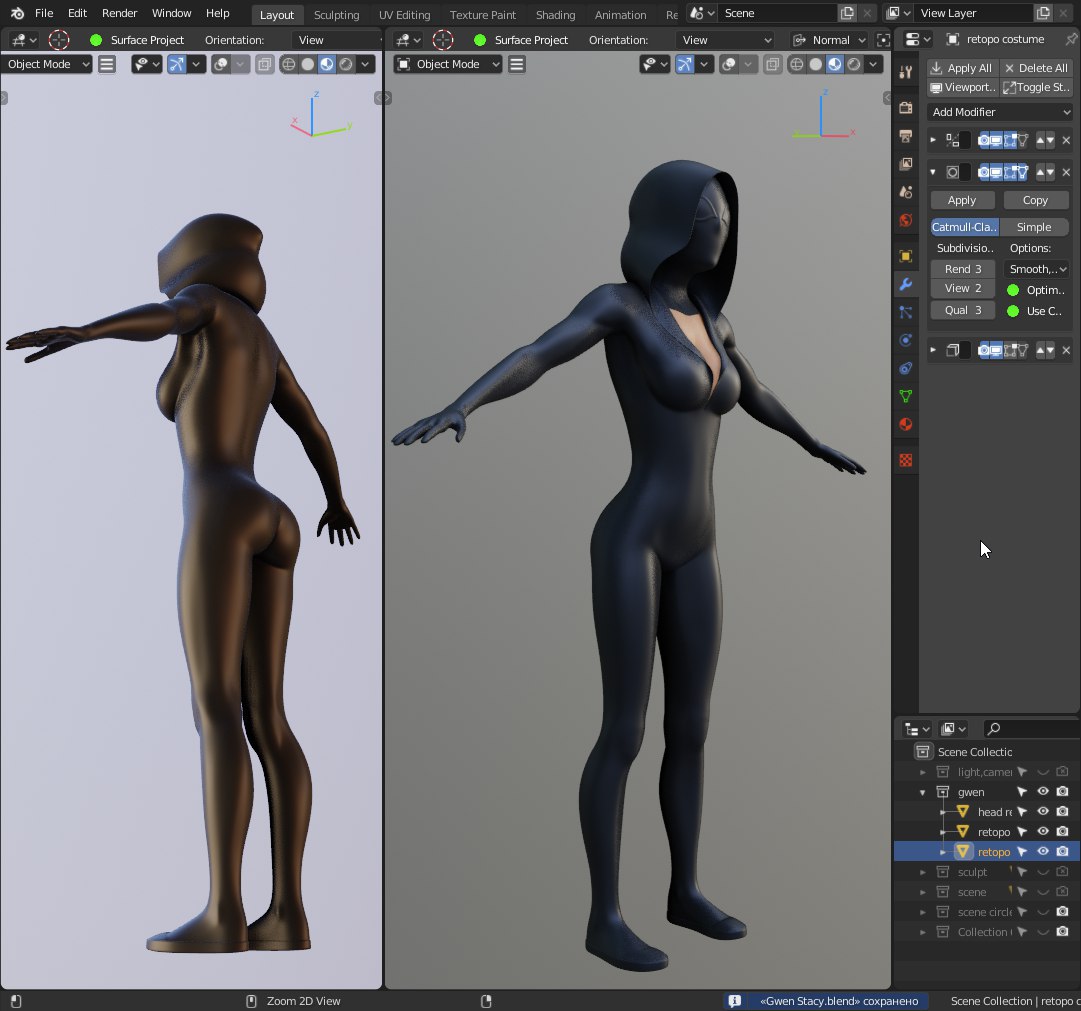Expand the light,camera collection

923,772
